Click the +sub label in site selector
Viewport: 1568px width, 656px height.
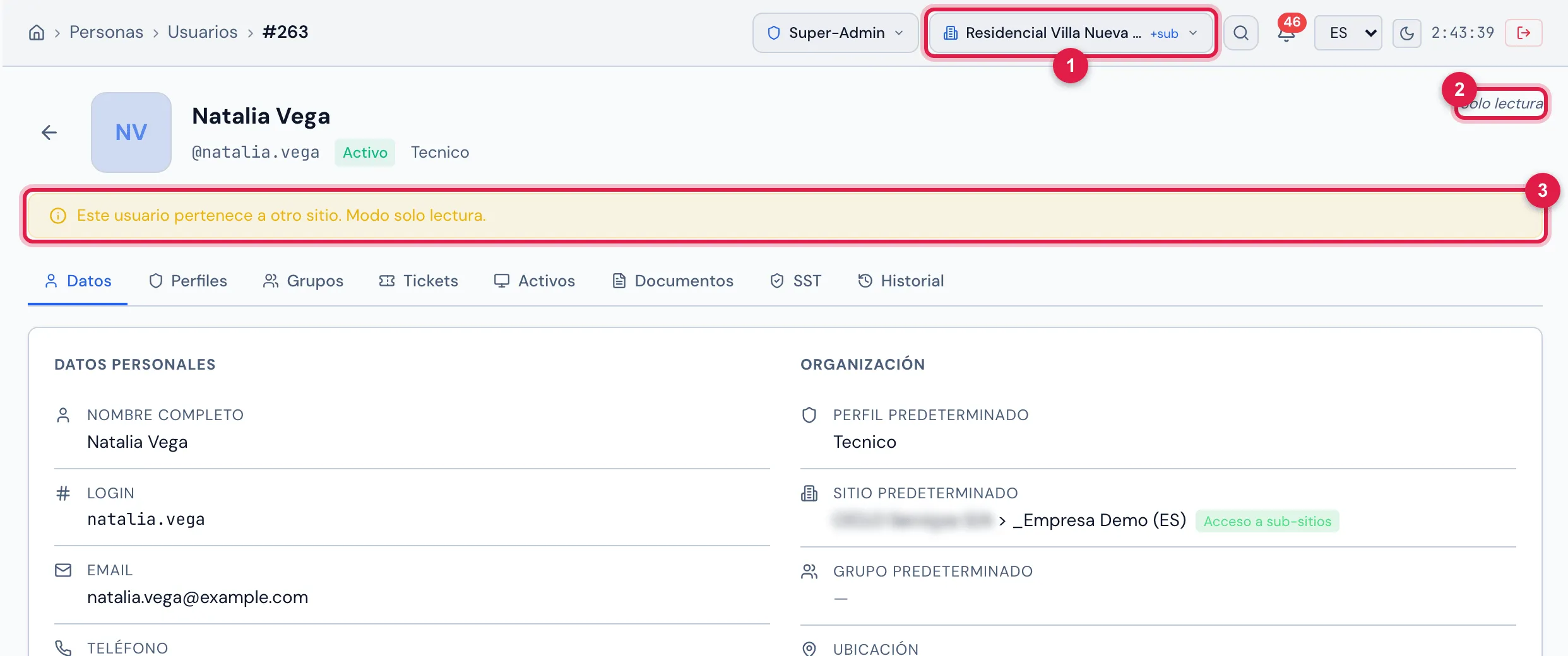pyautogui.click(x=1164, y=33)
